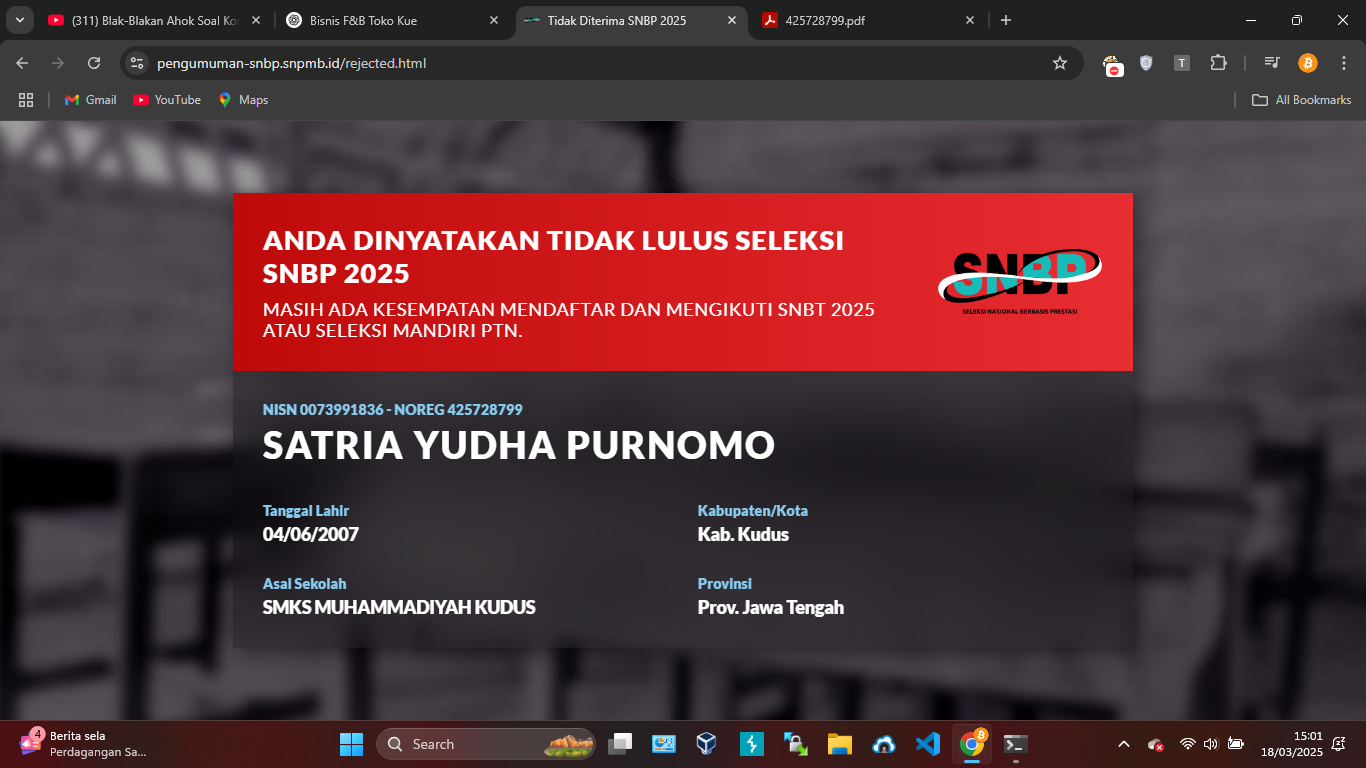Image resolution: width=1366 pixels, height=768 pixels.
Task: Click the cloud sync error tray icon
Action: (x=1156, y=744)
